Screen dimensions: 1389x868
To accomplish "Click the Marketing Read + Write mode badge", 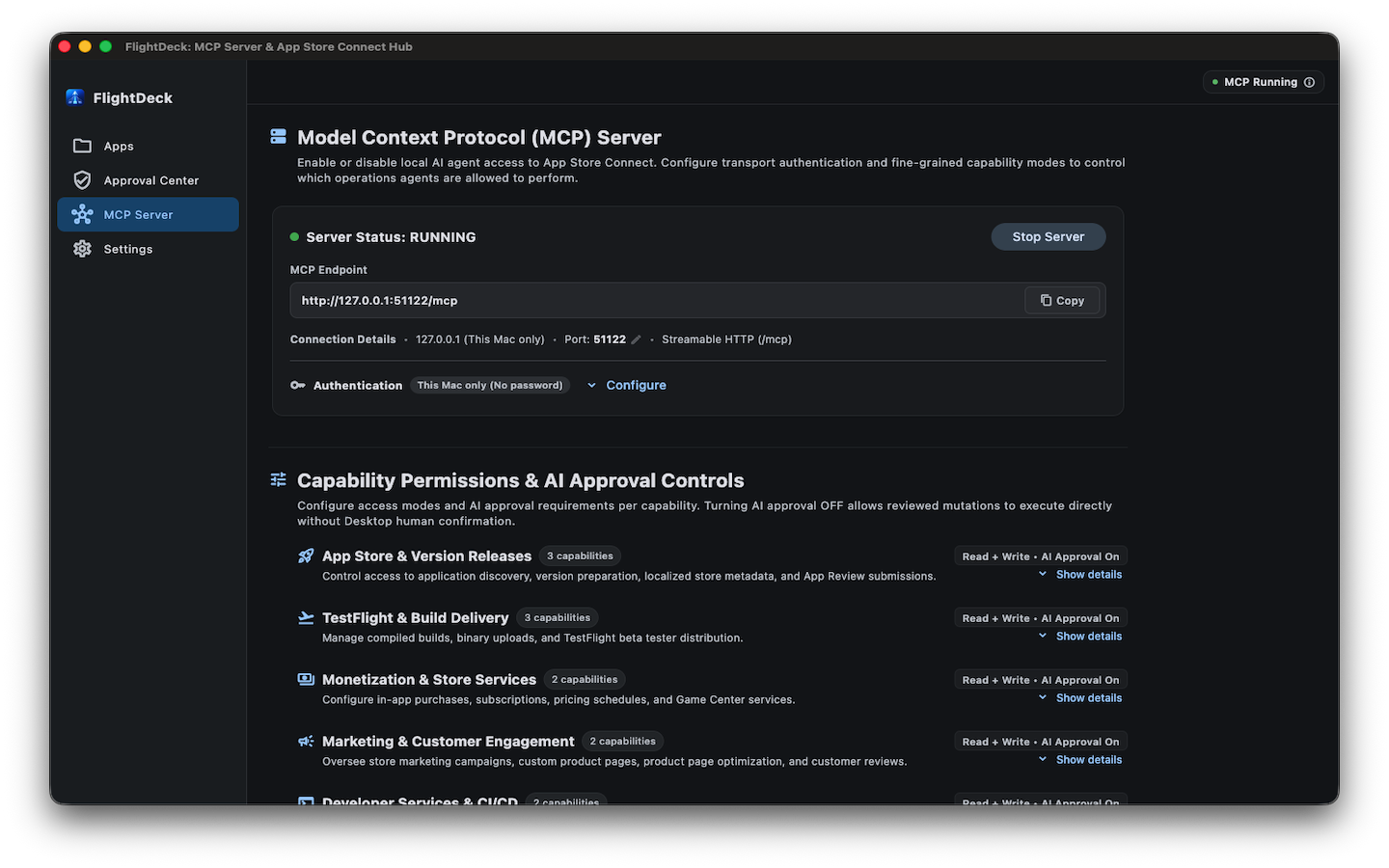I will (1041, 742).
